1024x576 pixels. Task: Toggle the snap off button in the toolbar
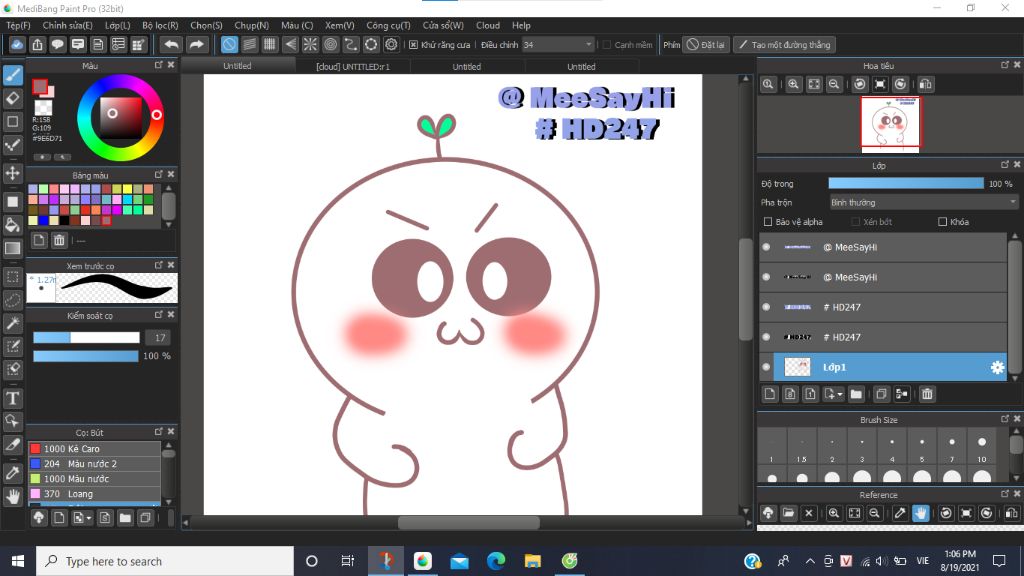pos(229,44)
